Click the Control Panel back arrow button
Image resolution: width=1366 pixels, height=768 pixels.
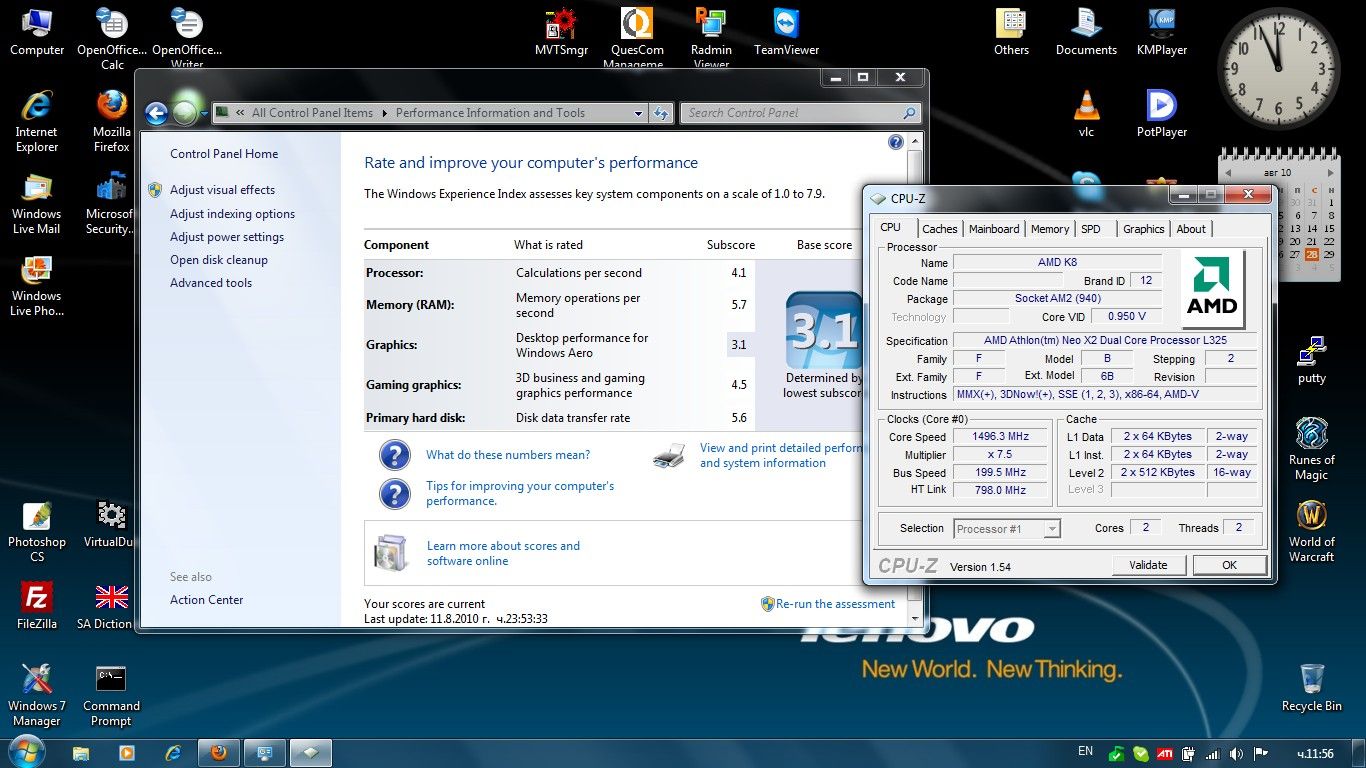point(156,113)
